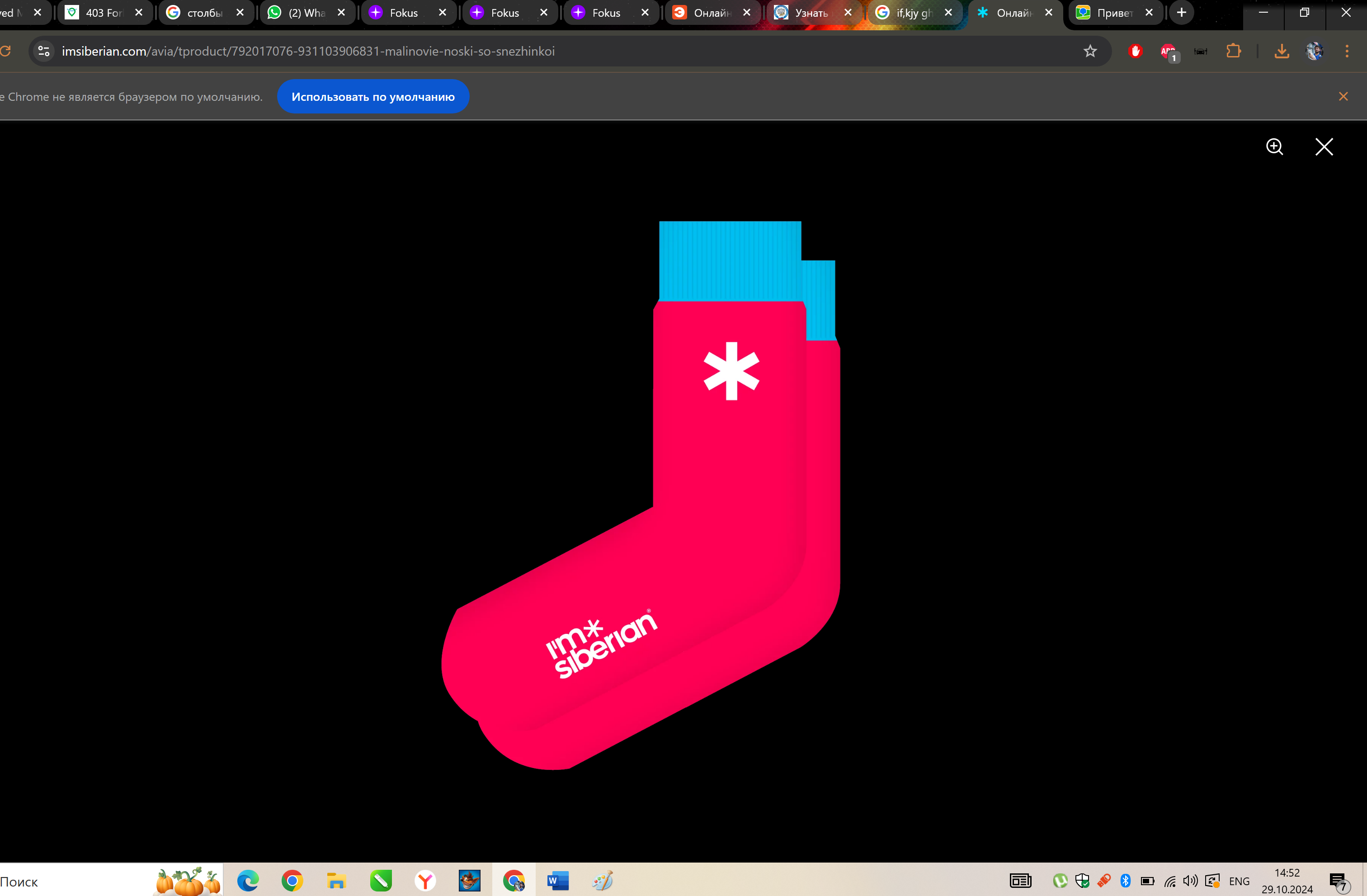The height and width of the screenshot is (896, 1367).
Task: Open the news widget icon in taskbar
Action: point(1020,881)
